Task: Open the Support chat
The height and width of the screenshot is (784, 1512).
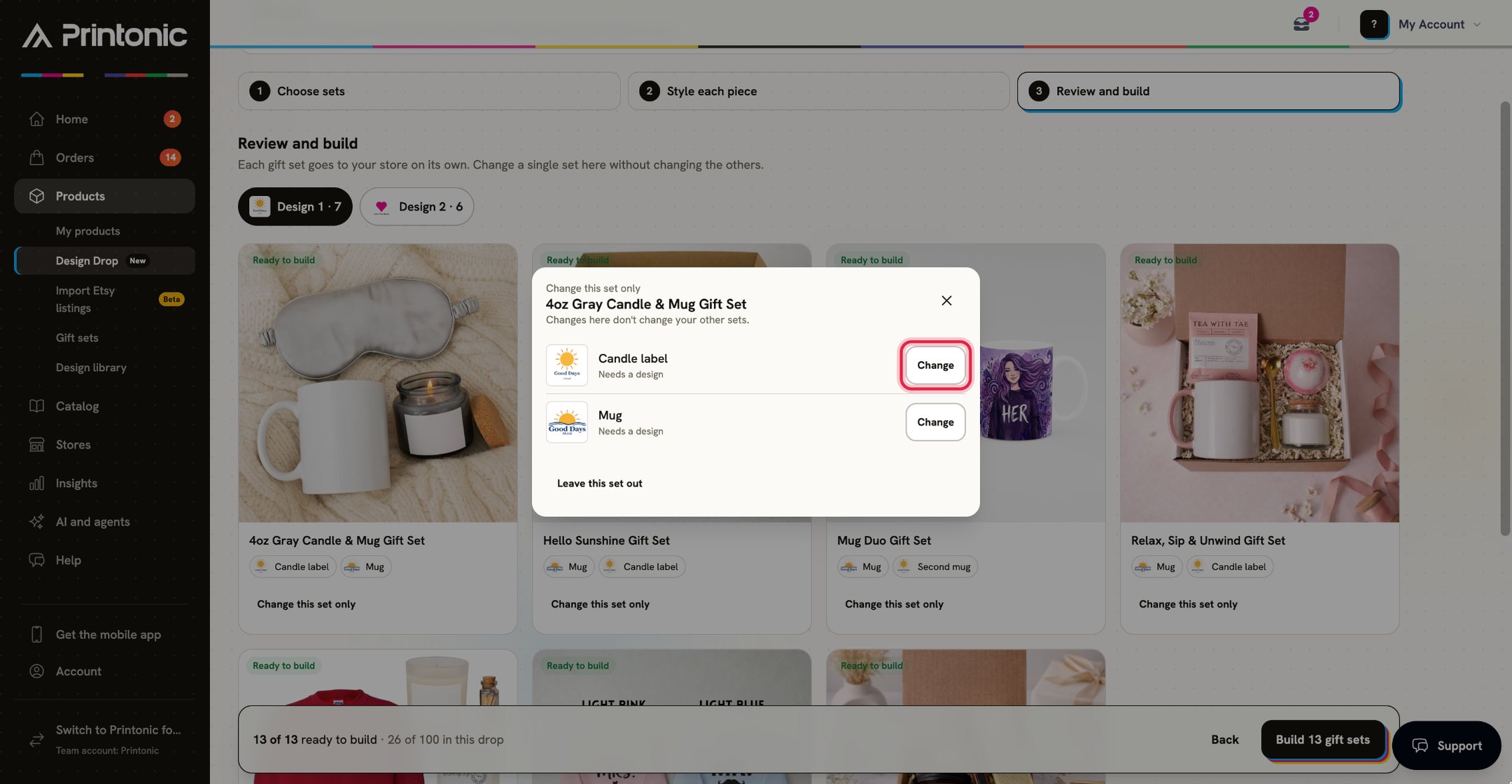Action: coord(1446,745)
